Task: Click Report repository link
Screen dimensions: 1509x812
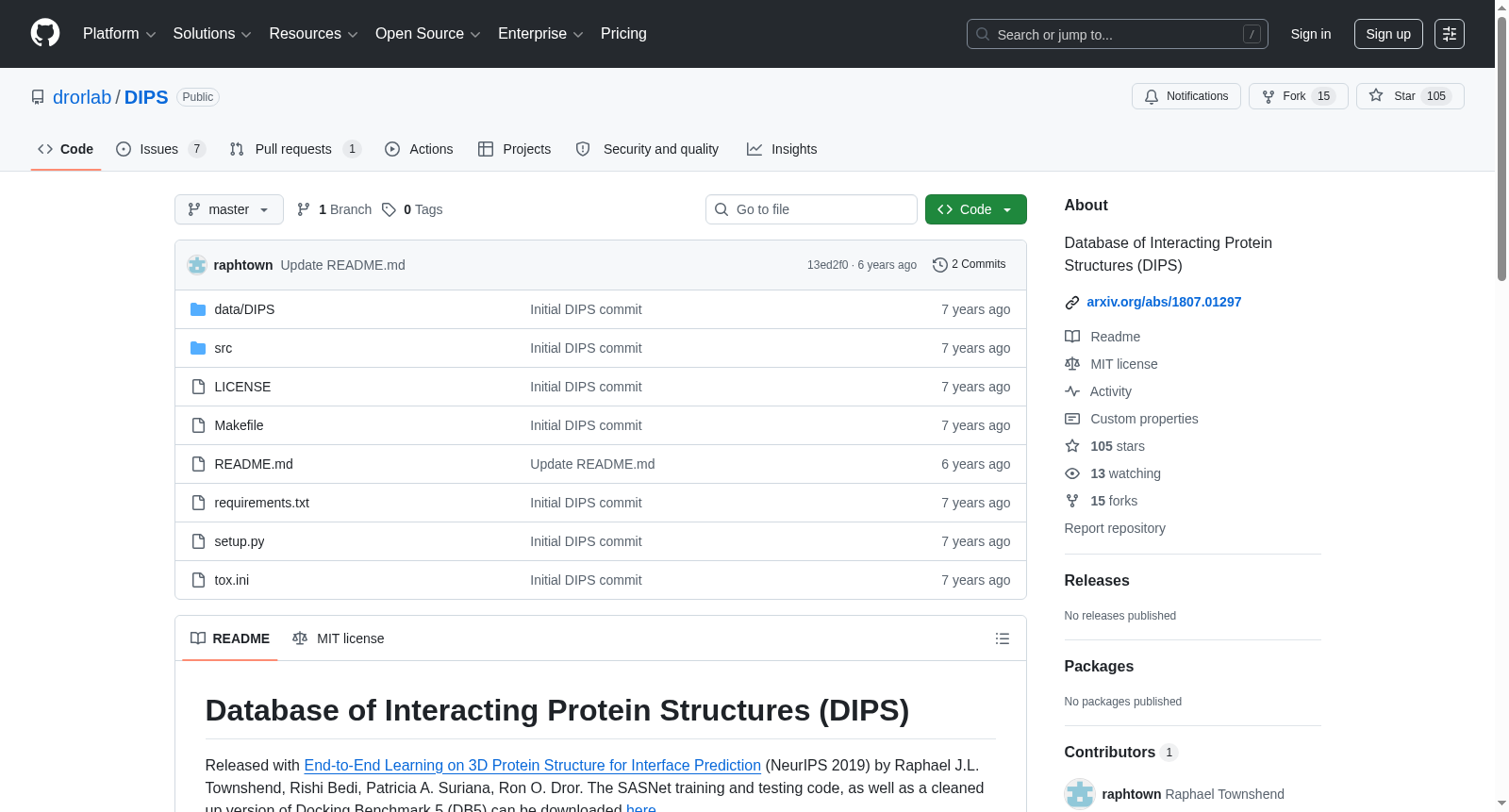Action: (x=1115, y=528)
